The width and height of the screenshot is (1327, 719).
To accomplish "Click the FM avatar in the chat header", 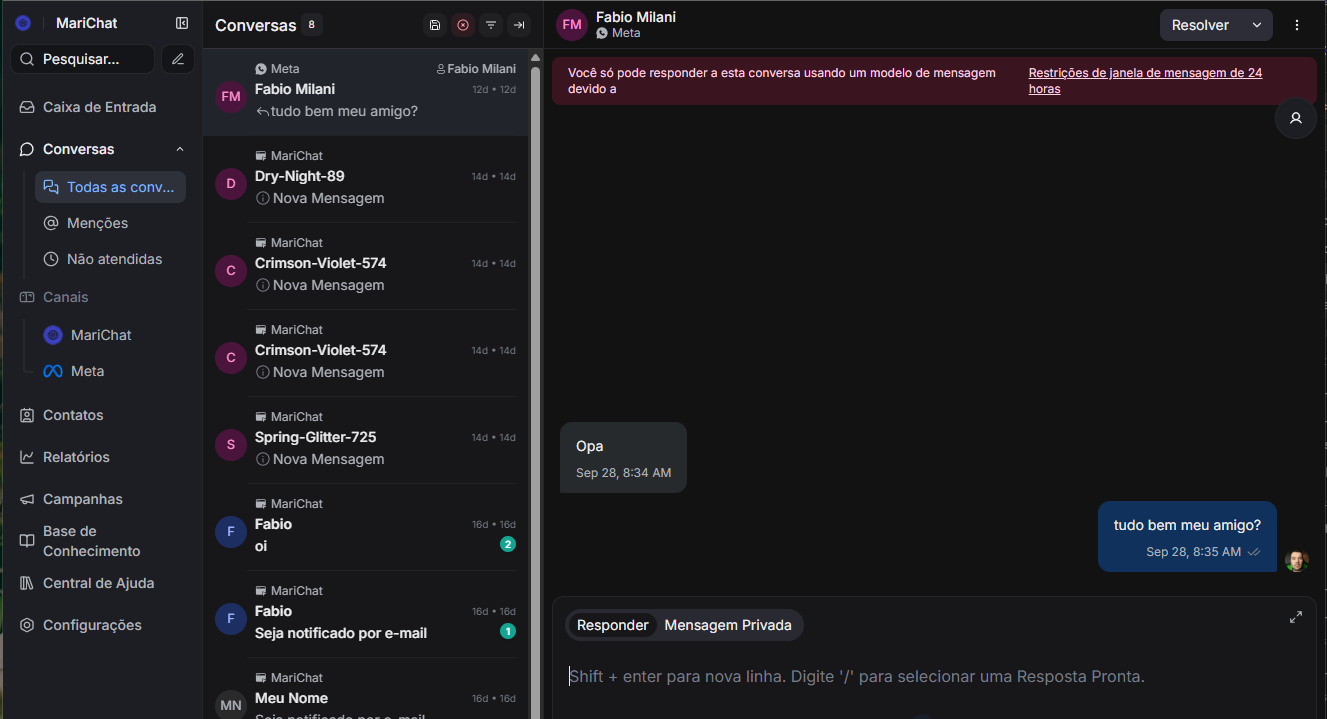I will coord(572,25).
